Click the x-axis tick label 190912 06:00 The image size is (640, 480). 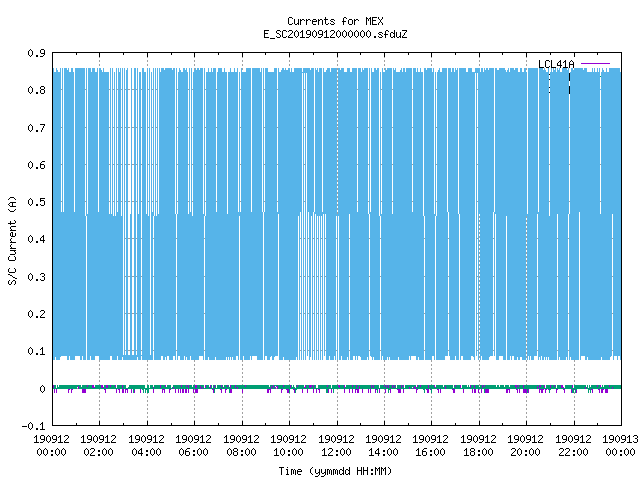coord(193,445)
